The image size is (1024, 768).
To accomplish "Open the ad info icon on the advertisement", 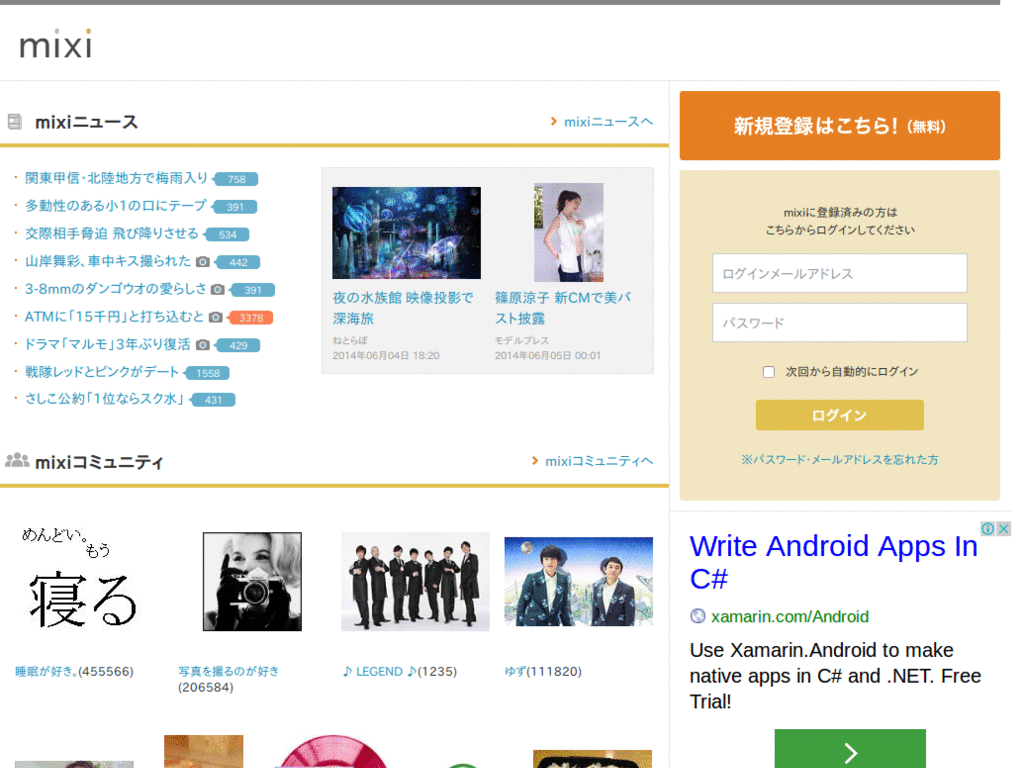I will tap(987, 528).
